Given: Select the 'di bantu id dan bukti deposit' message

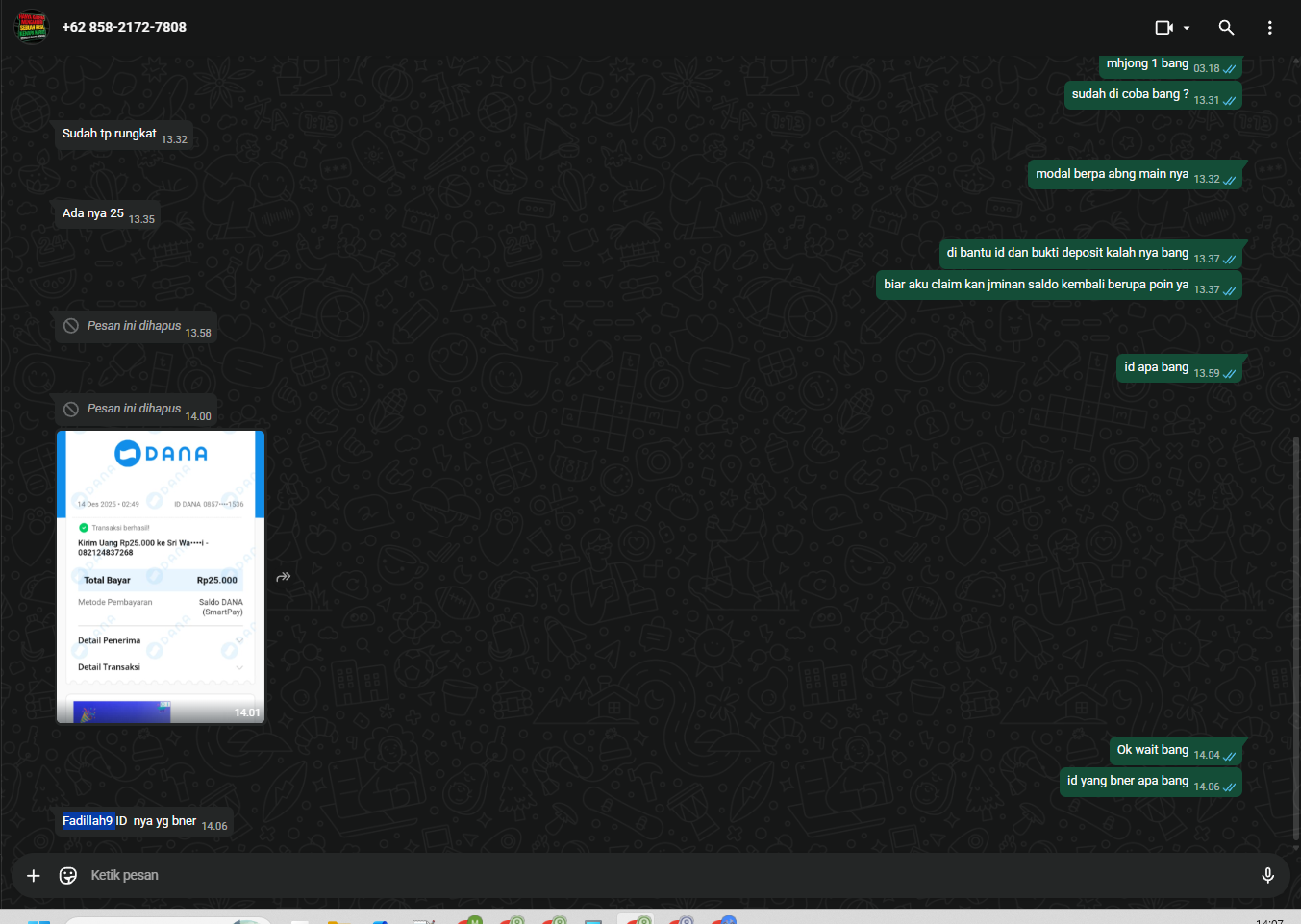Looking at the screenshot, I should pos(1090,254).
